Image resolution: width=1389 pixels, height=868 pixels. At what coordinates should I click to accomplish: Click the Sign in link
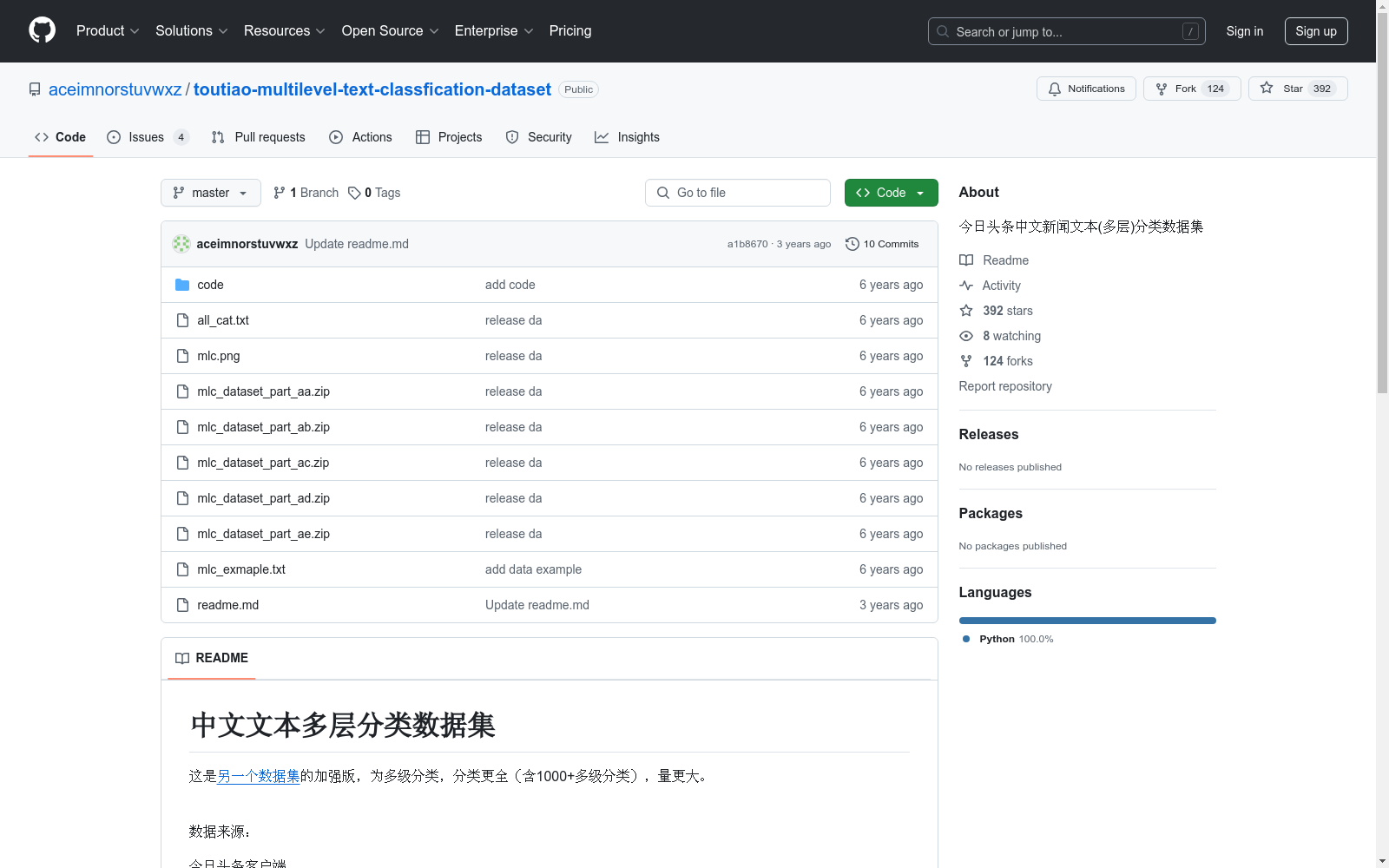click(1245, 31)
